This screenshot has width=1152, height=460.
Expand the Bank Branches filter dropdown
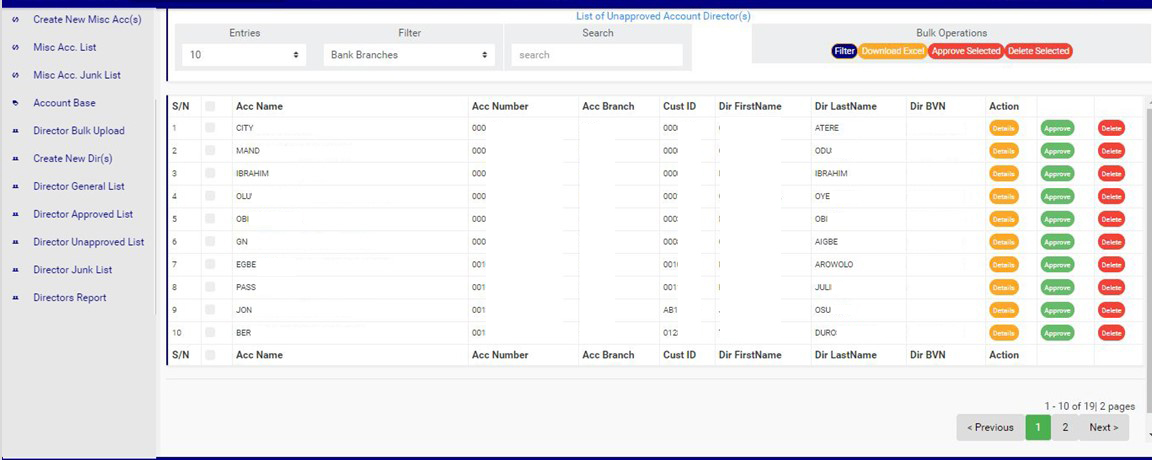[x=409, y=55]
